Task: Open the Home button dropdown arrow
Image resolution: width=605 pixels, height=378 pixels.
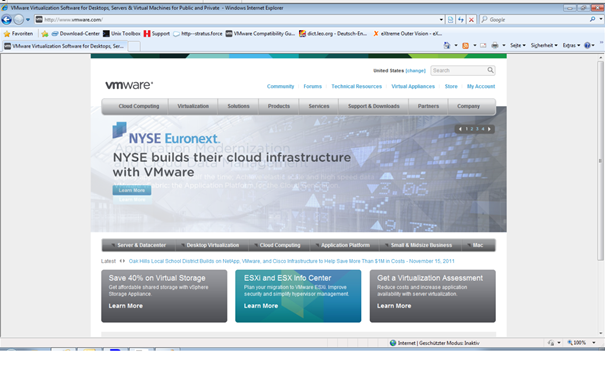Action: 456,46
